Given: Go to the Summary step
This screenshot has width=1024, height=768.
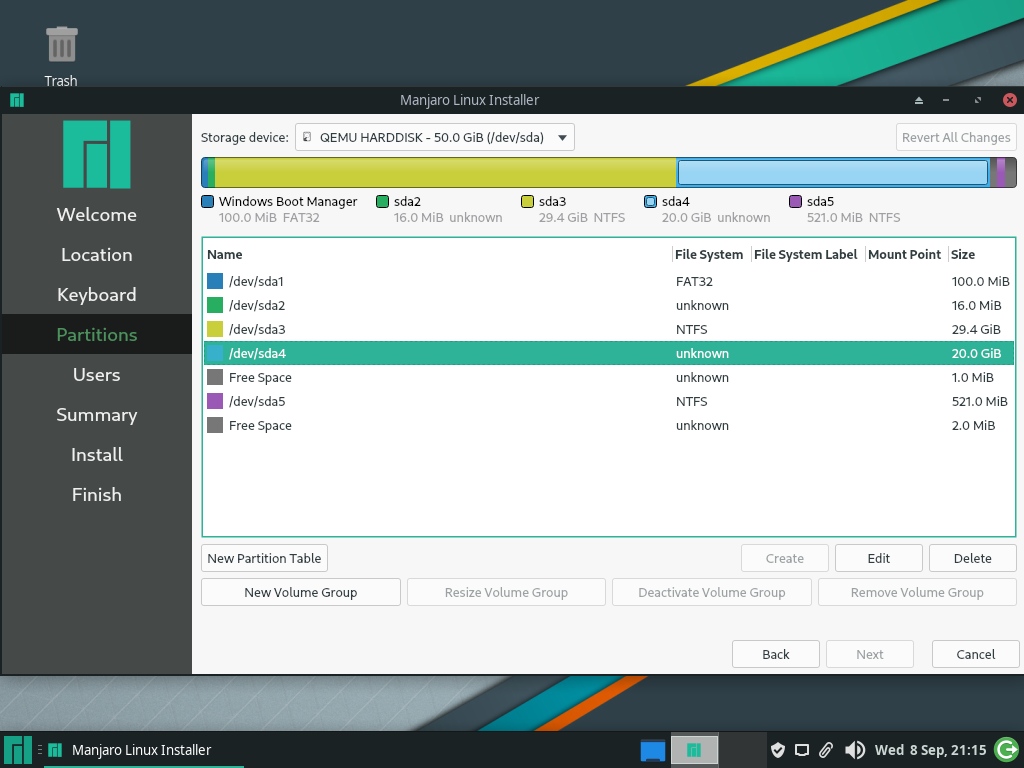Looking at the screenshot, I should tap(97, 415).
